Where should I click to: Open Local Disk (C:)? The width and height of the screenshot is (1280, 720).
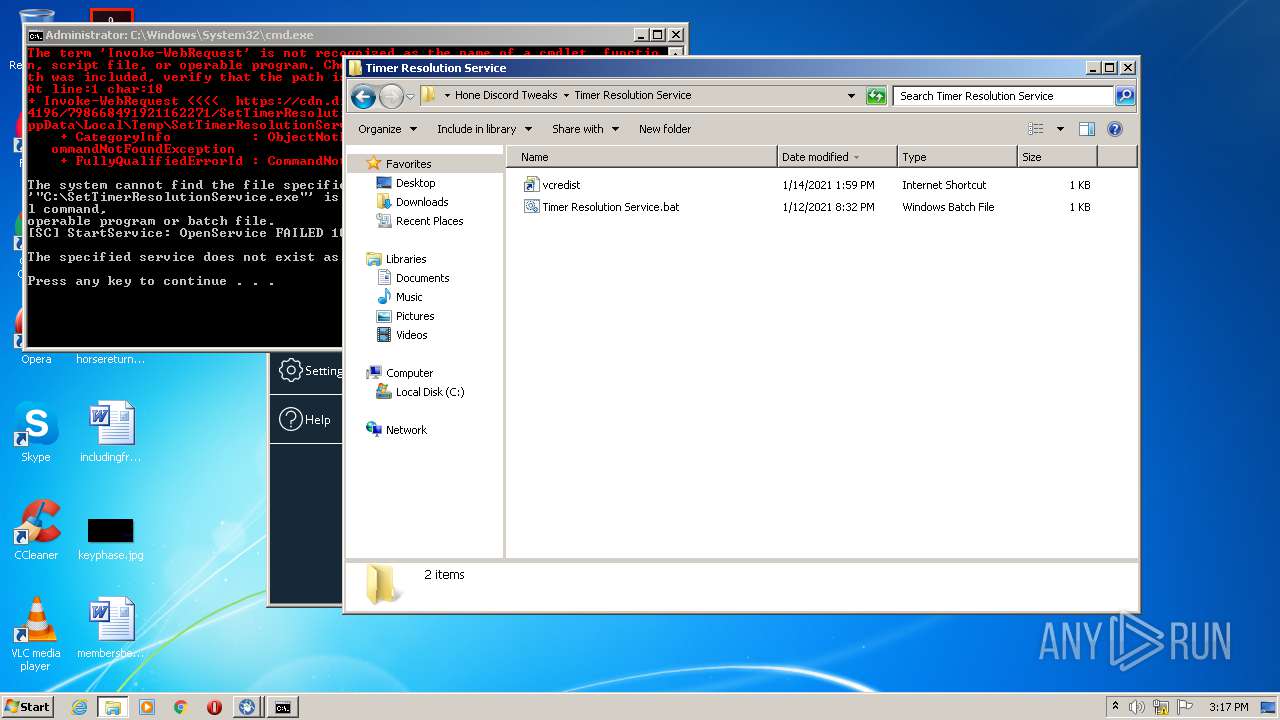coord(430,392)
